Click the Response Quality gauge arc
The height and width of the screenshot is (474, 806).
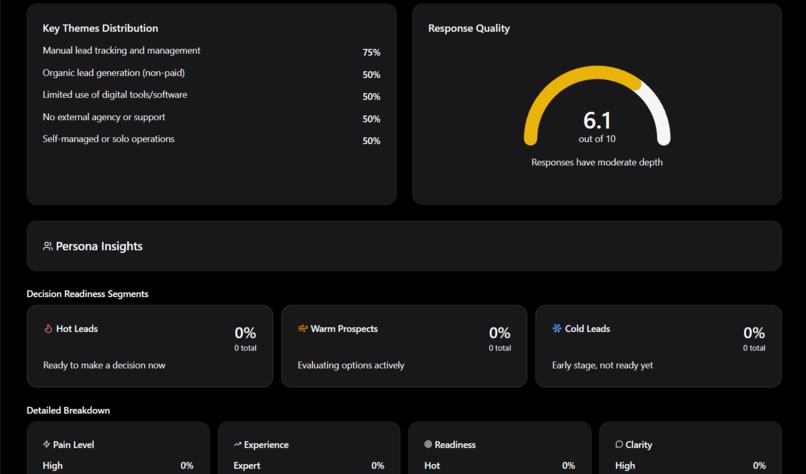point(597,105)
